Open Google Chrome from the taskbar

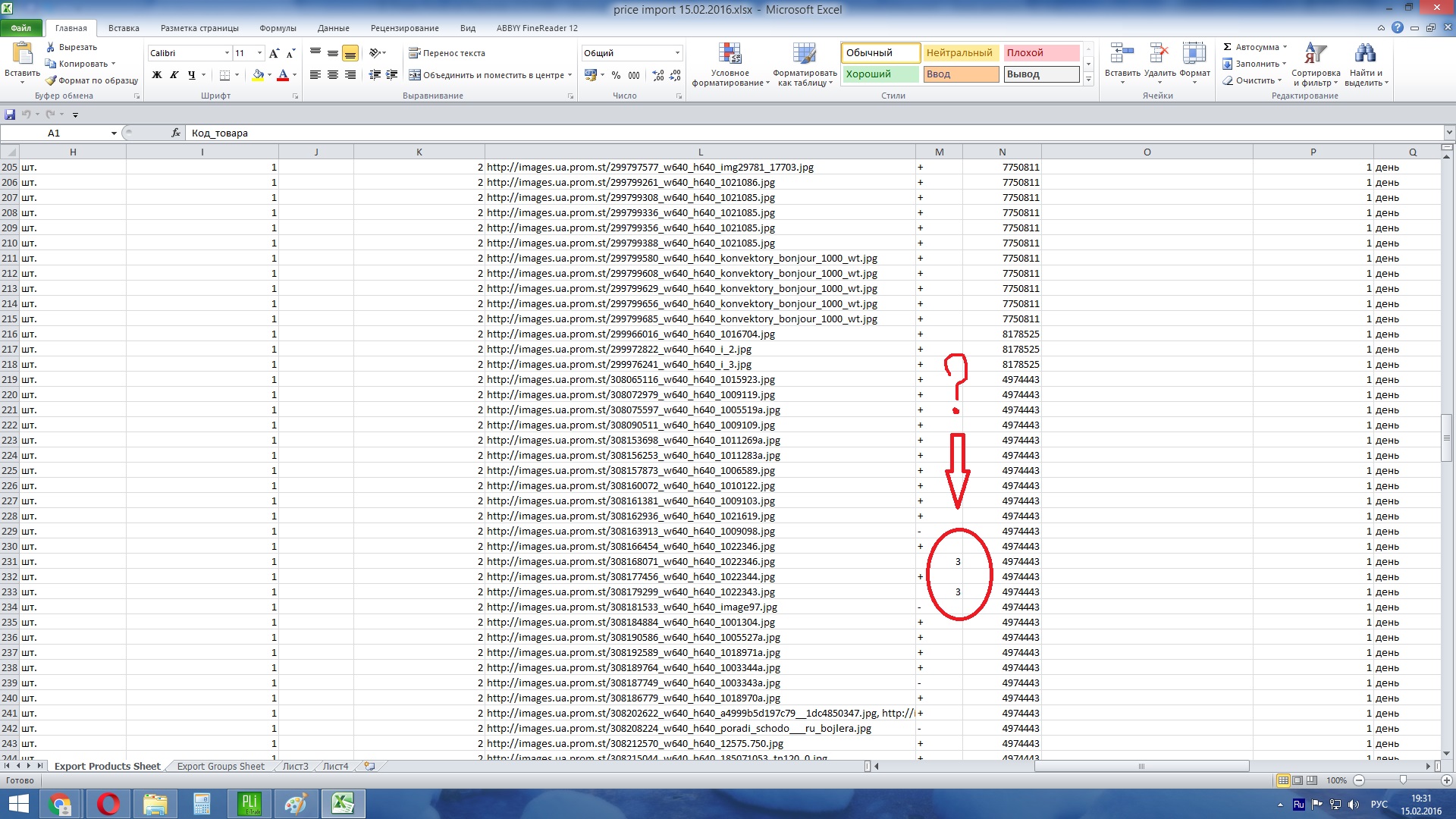click(60, 804)
